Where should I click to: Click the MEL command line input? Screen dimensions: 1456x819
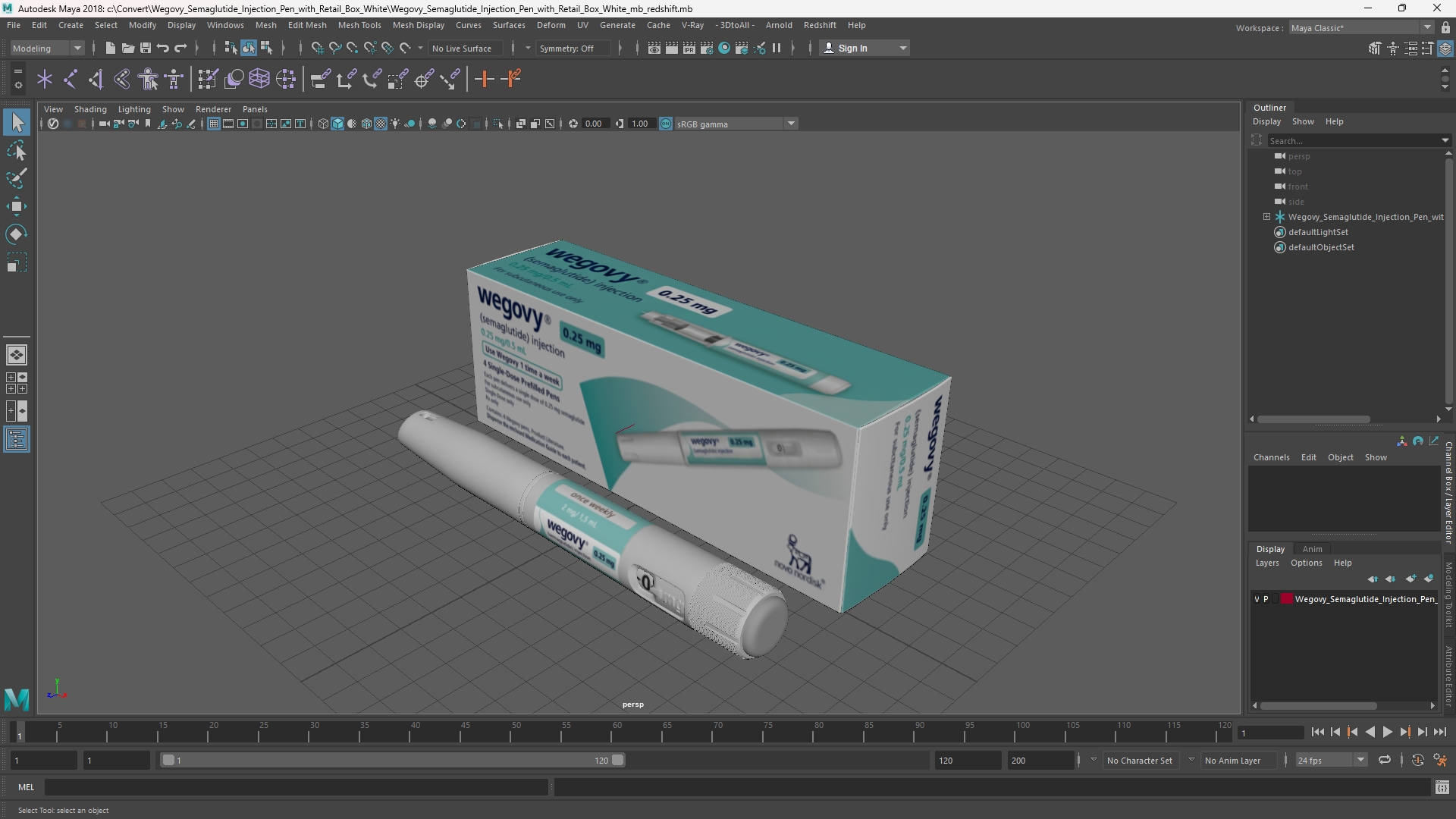click(x=296, y=787)
